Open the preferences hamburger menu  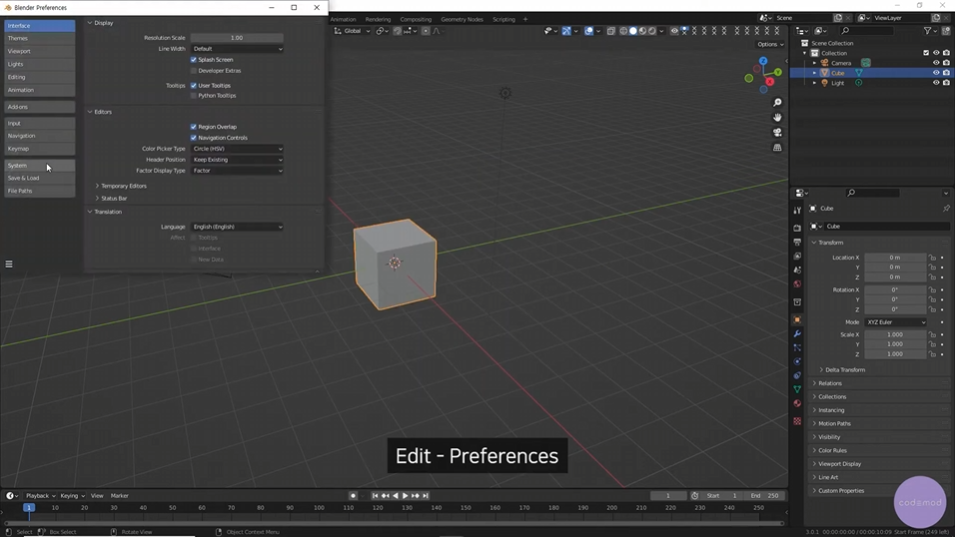point(9,264)
